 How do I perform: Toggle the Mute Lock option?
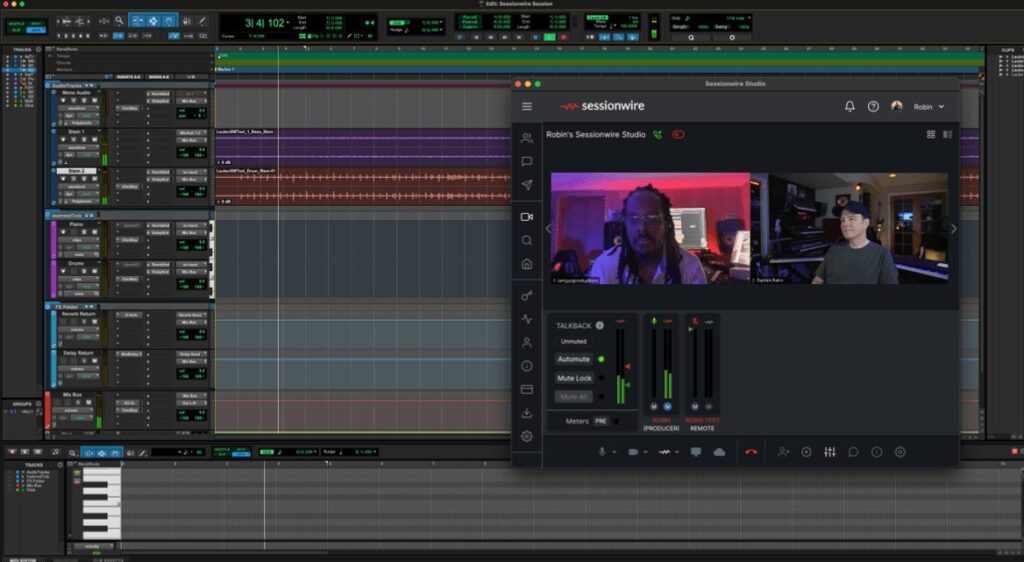click(575, 378)
